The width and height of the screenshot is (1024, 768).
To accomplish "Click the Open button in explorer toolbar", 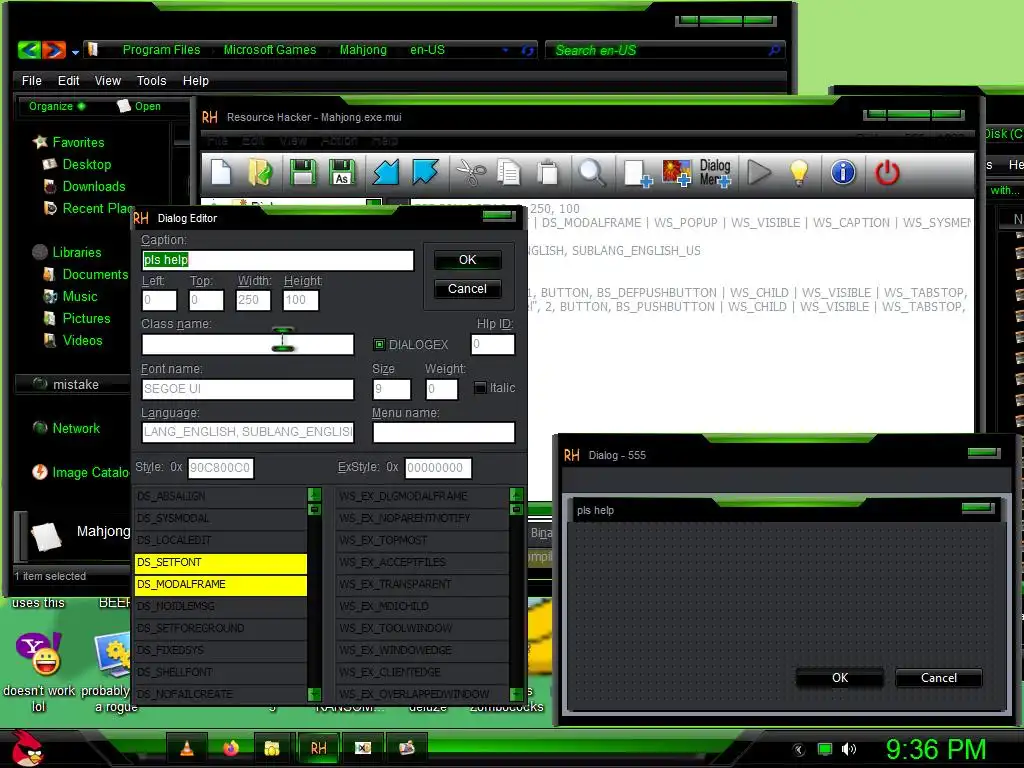I will point(139,106).
